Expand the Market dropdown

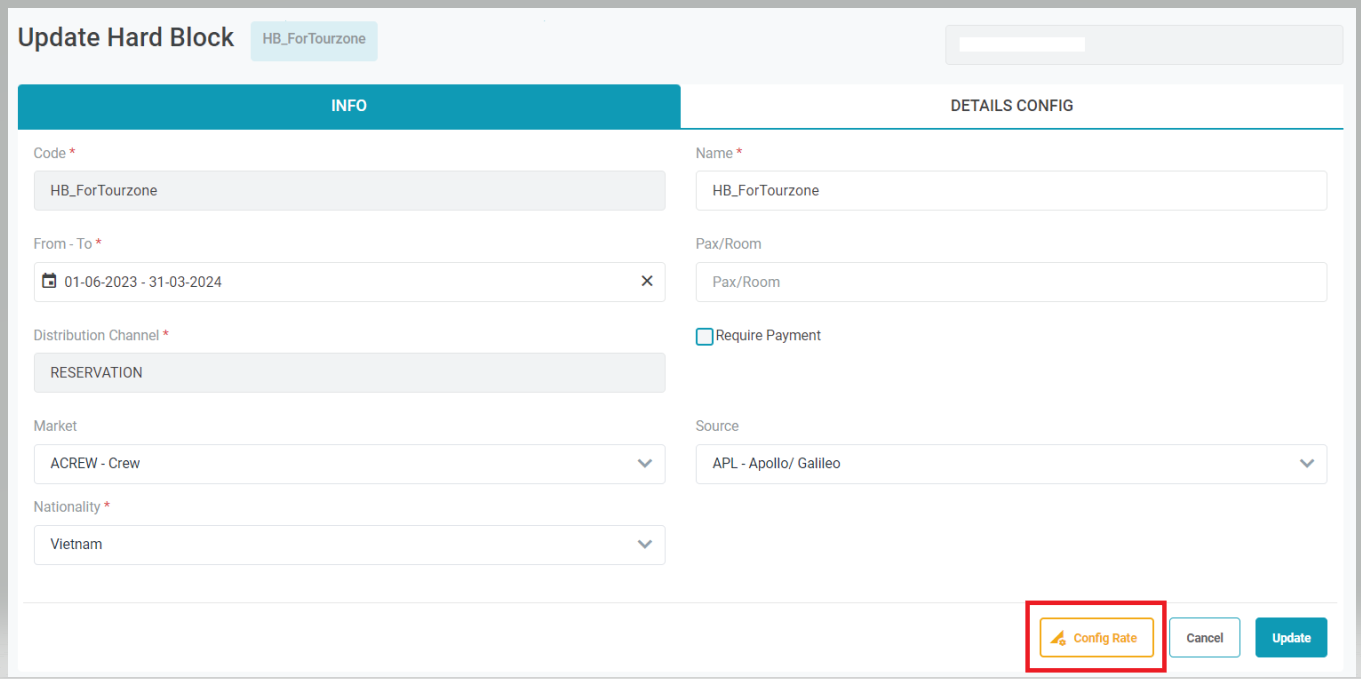tap(645, 464)
